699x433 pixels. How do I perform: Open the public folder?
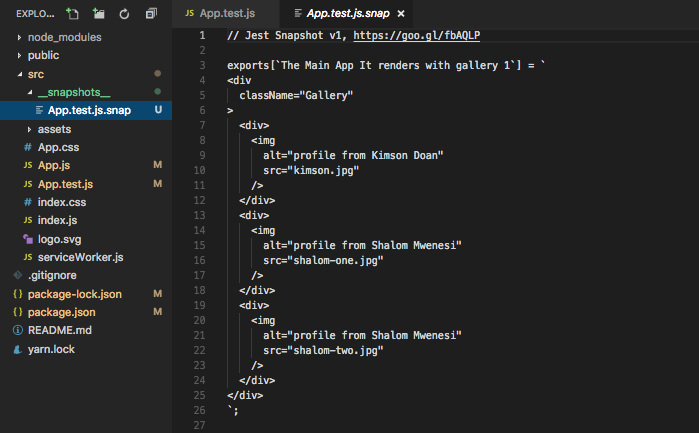point(43,56)
